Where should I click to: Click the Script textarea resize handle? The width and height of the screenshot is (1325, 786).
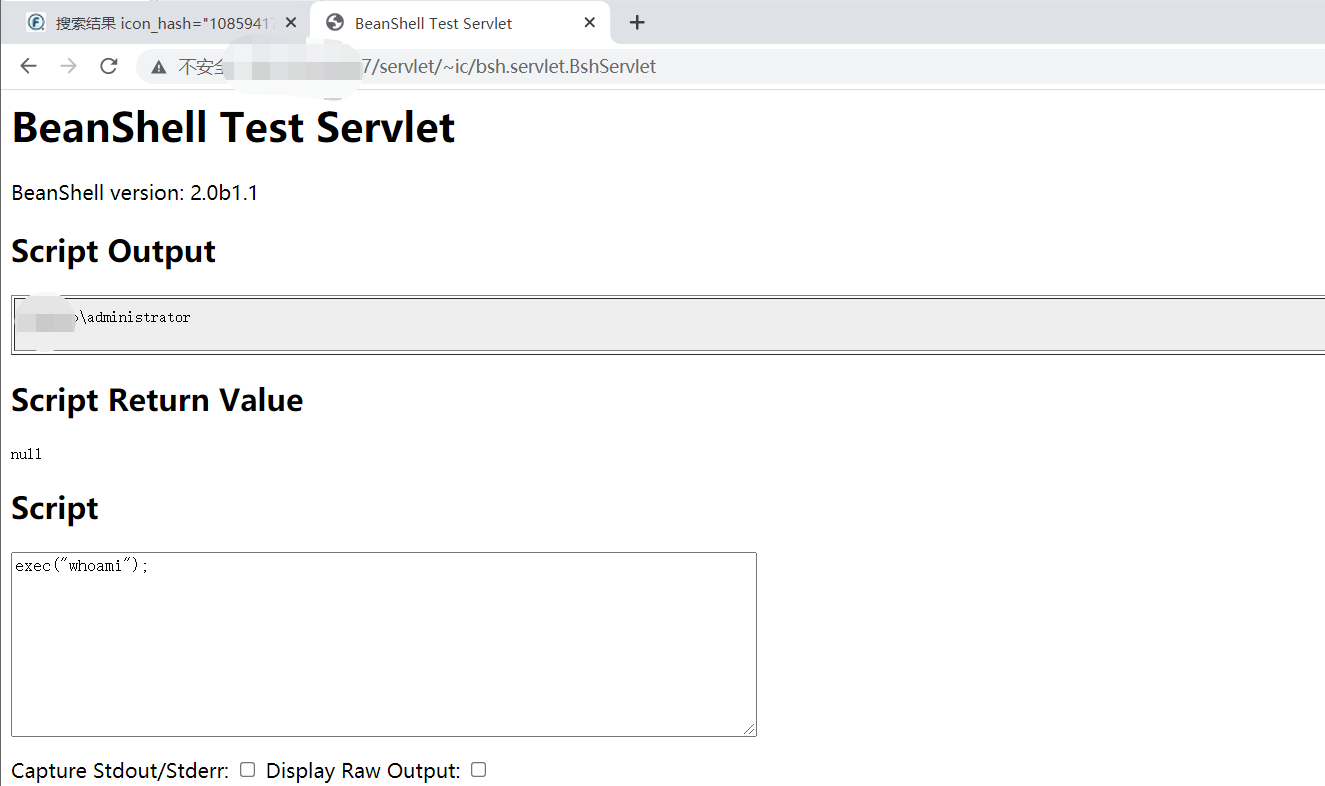[749, 729]
